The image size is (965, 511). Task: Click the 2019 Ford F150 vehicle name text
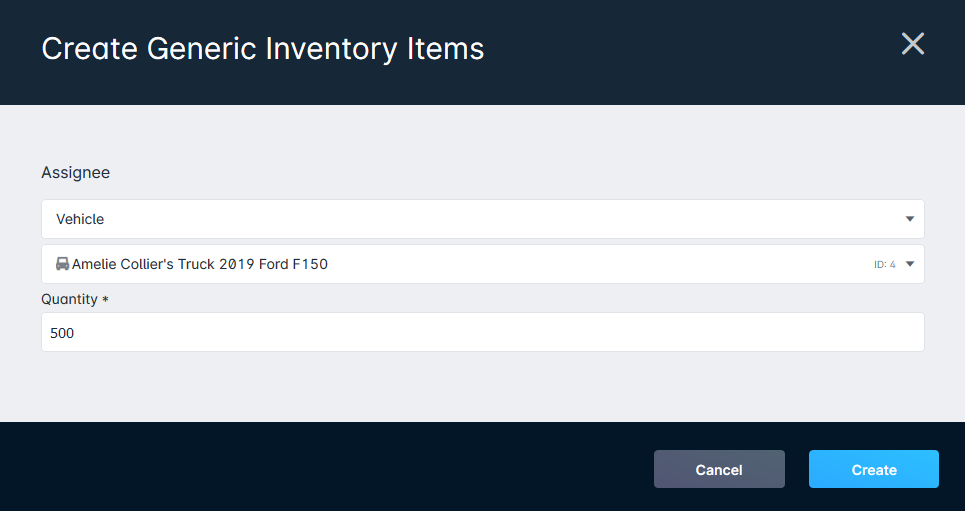[x=274, y=264]
